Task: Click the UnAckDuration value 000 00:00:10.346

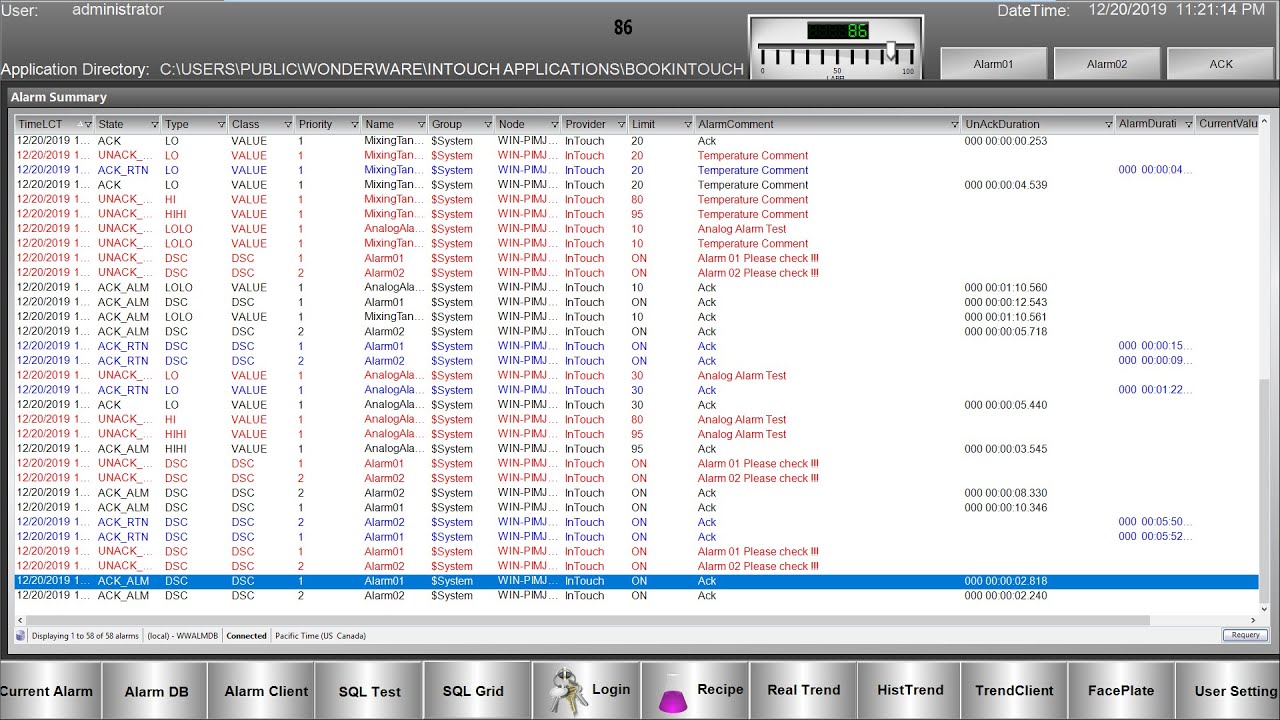Action: point(1005,508)
